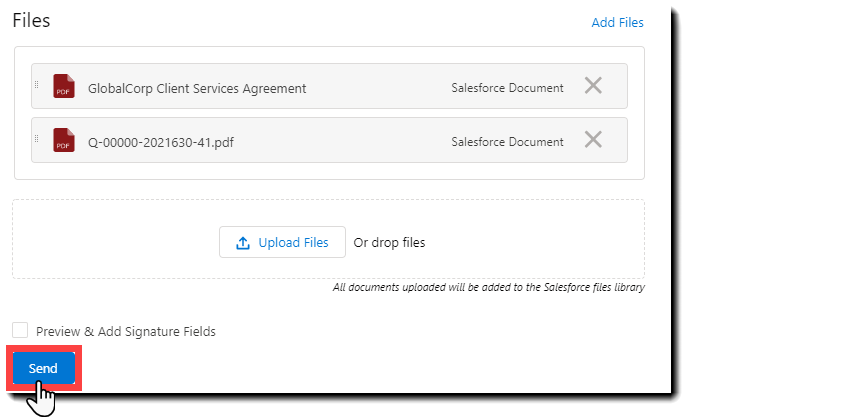Viewport: 860px width, 417px height.
Task: Grab drag handle of GlobalCorp agreement row
Action: point(37,85)
